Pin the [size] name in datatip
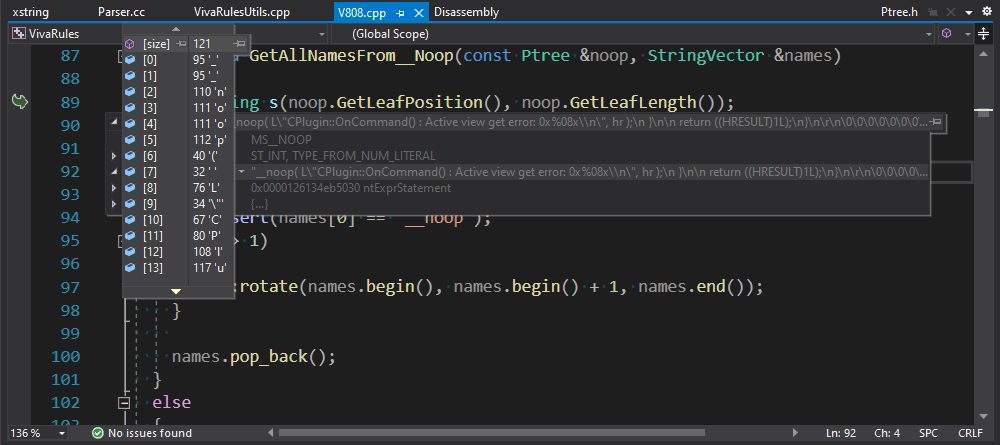The height and width of the screenshot is (445, 1000). 180,44
